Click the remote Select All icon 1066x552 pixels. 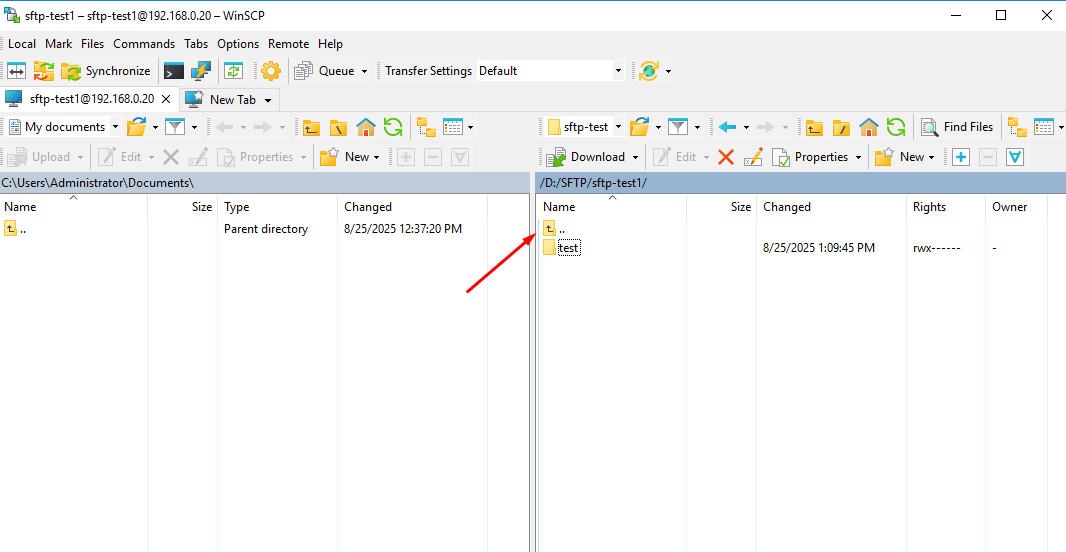point(1015,157)
